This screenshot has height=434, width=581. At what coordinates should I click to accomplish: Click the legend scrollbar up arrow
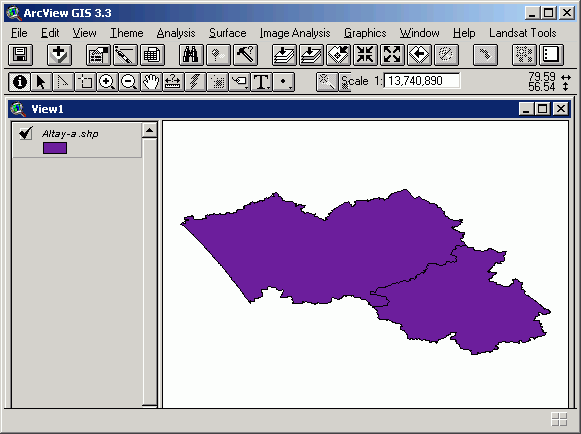coord(150,130)
